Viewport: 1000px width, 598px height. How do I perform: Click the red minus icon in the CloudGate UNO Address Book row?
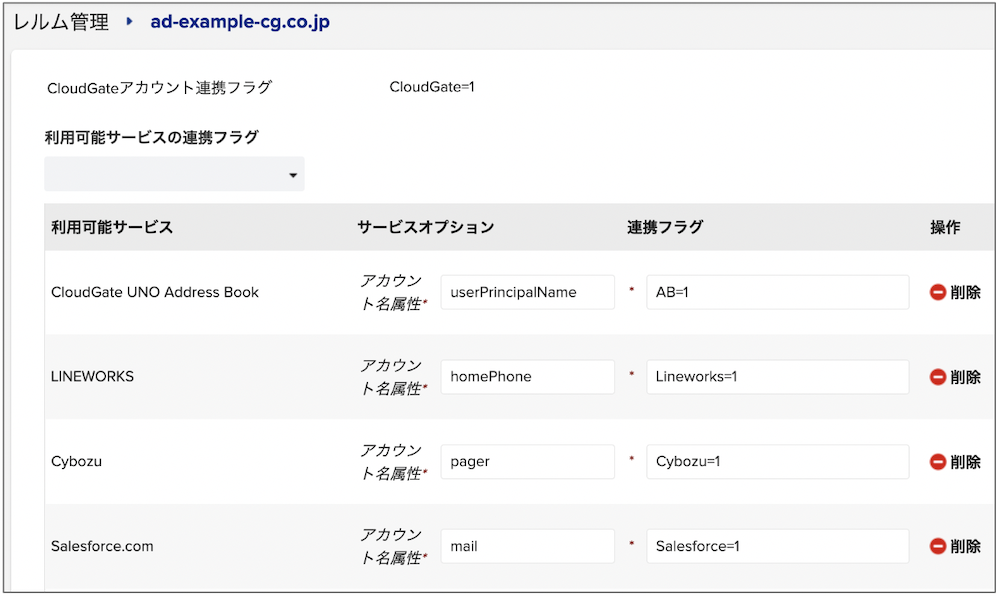[x=938, y=292]
